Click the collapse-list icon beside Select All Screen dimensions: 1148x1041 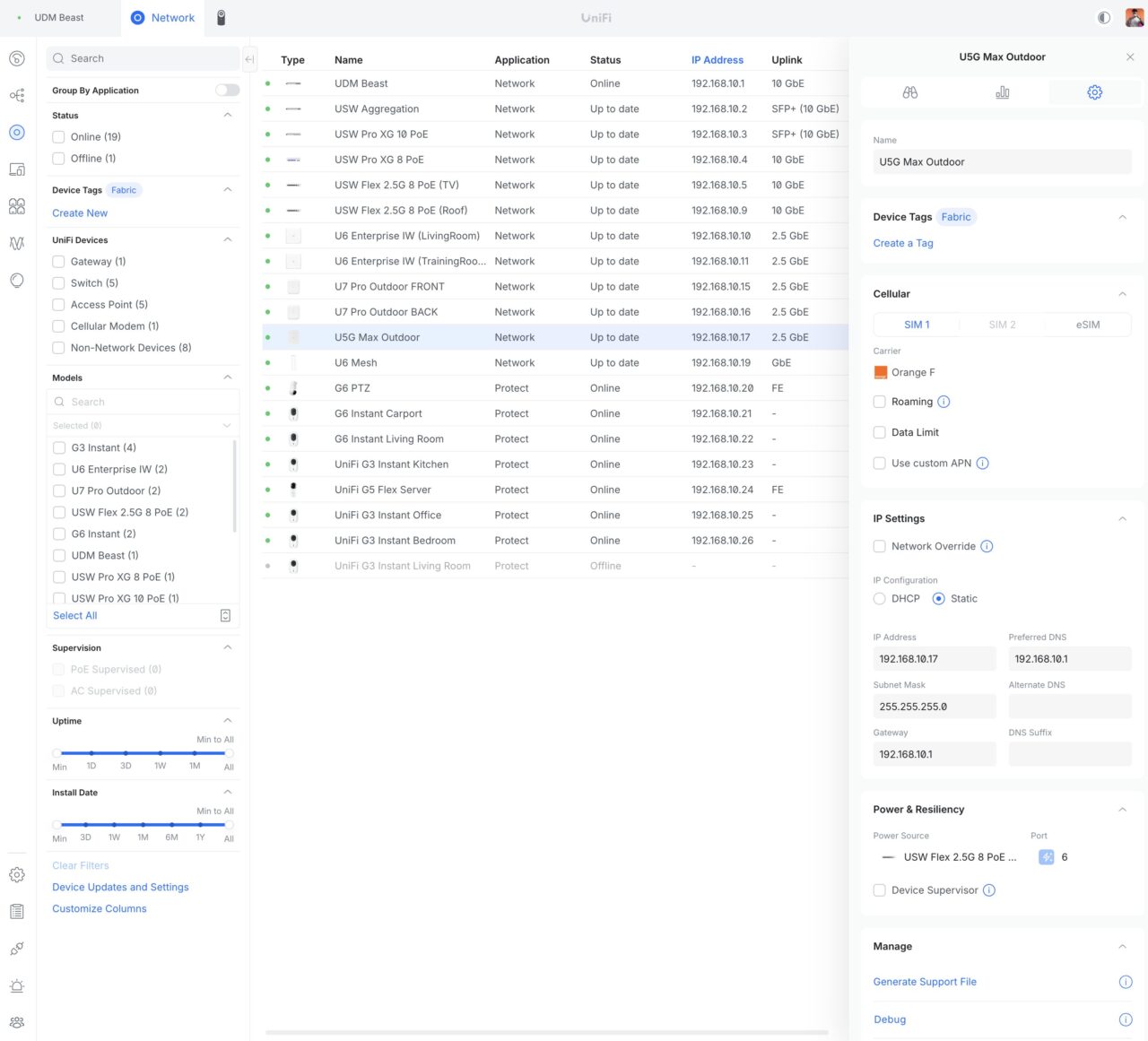click(225, 615)
